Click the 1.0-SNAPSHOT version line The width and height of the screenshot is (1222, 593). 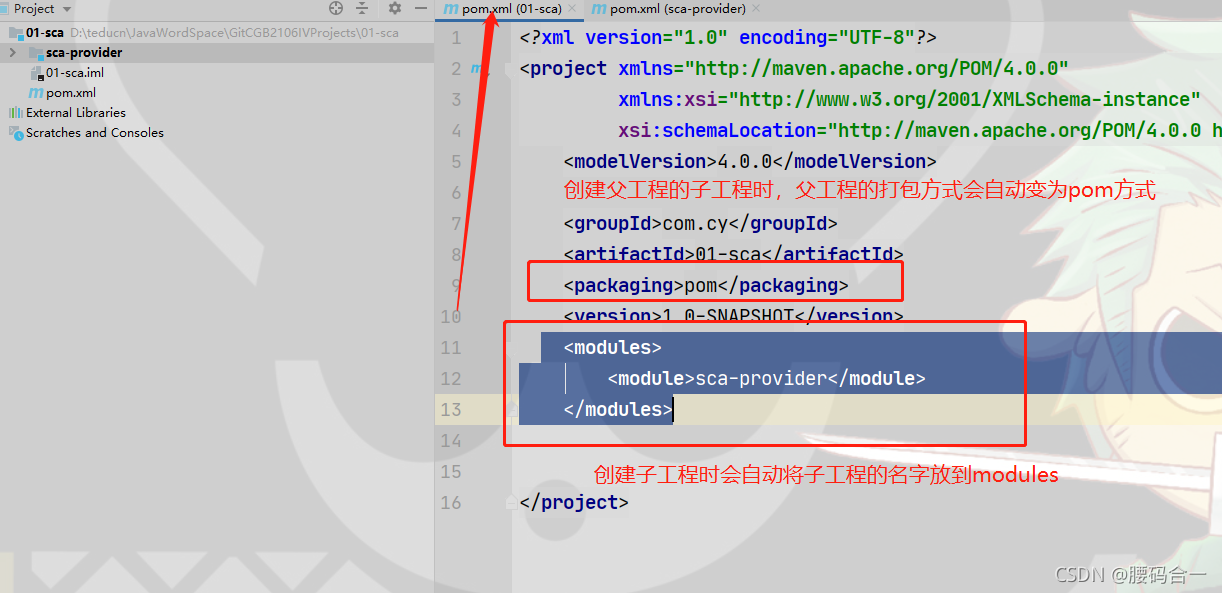coord(733,316)
